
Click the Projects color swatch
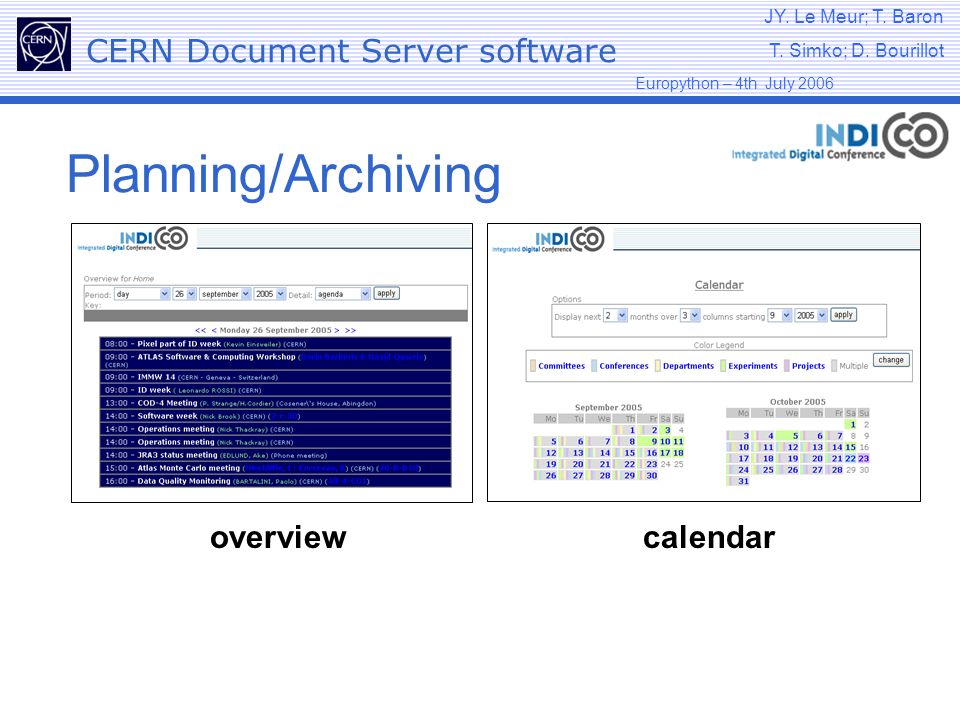click(x=787, y=366)
